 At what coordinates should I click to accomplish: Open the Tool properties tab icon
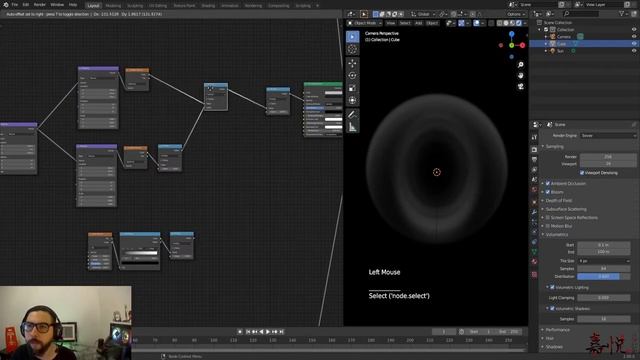point(534,138)
